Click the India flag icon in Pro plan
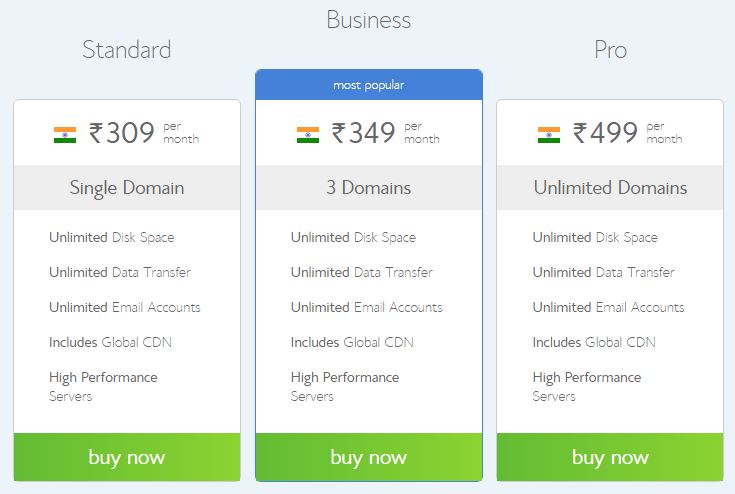 (549, 135)
